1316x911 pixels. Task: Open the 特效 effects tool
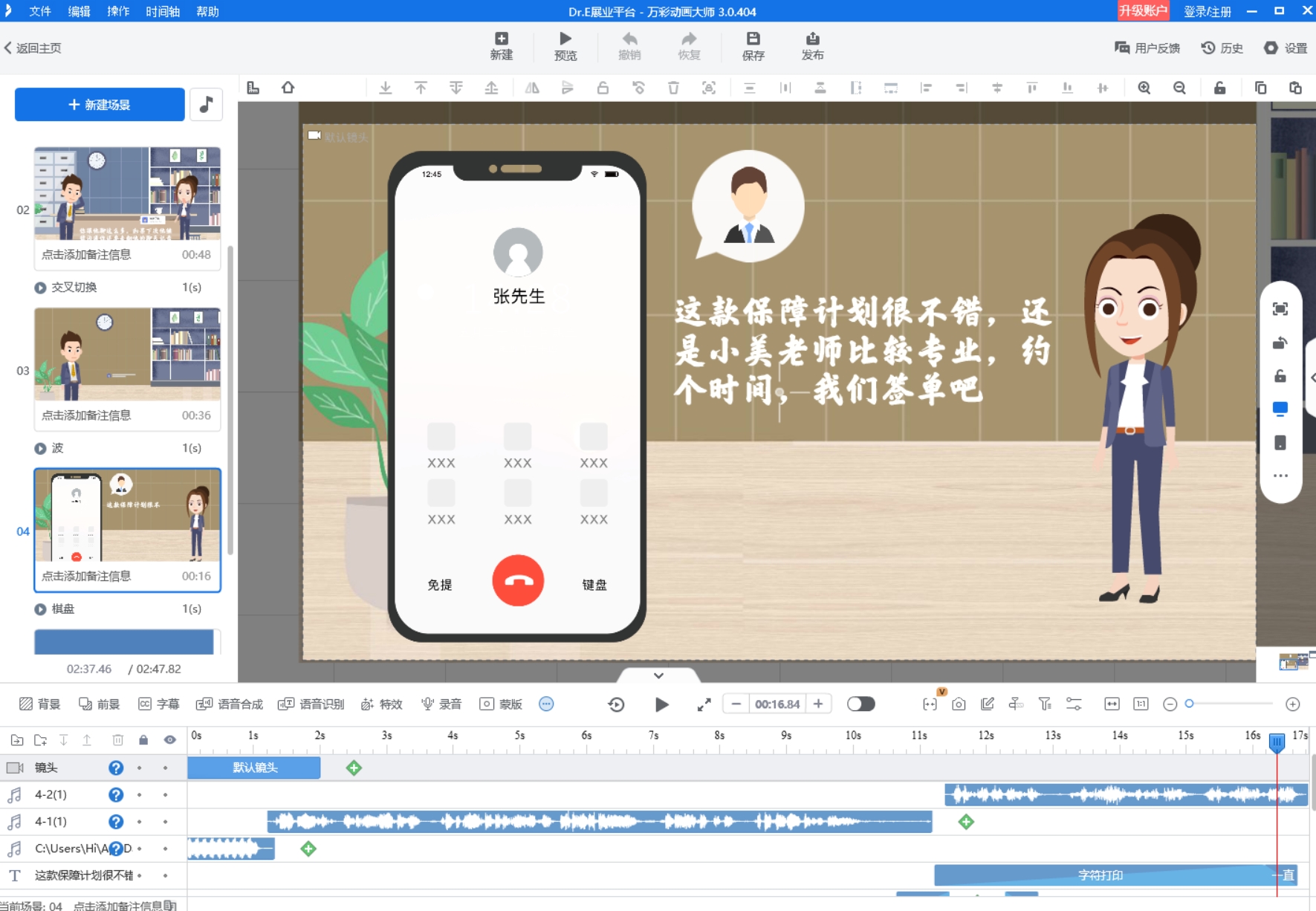click(382, 704)
